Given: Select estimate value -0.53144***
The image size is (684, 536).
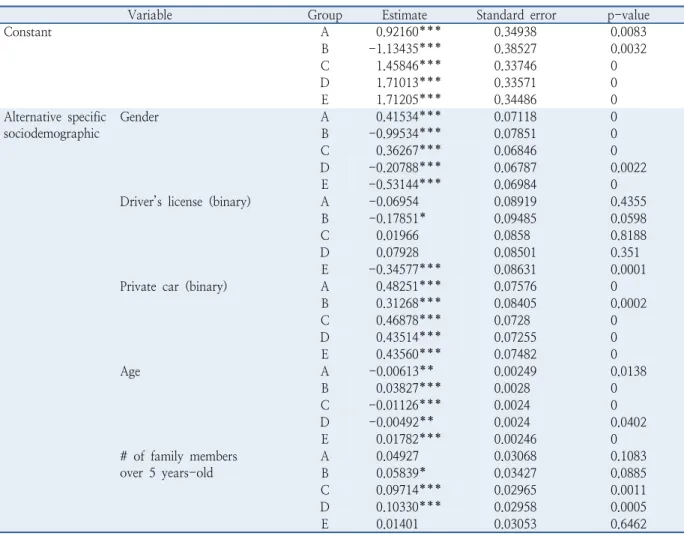Looking at the screenshot, I should tap(405, 185).
